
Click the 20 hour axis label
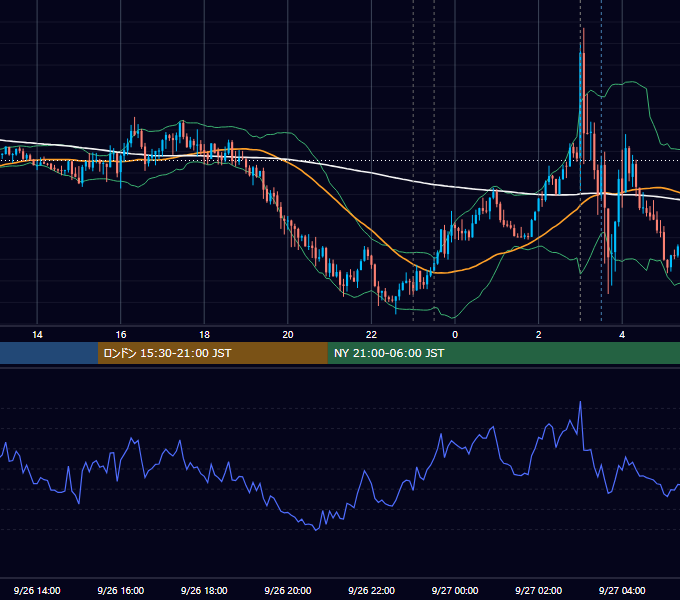[x=288, y=335]
